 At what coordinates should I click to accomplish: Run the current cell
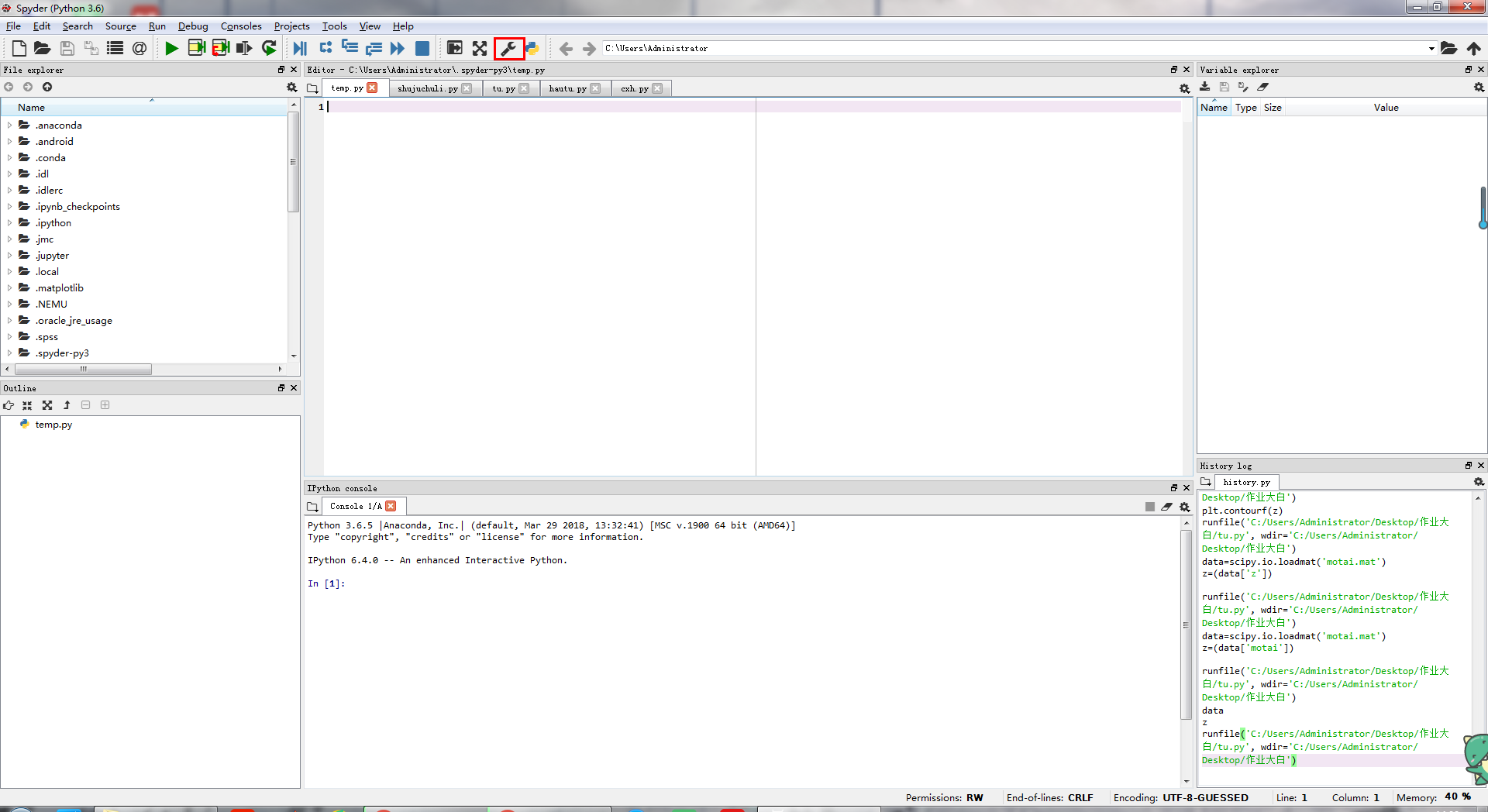point(196,48)
